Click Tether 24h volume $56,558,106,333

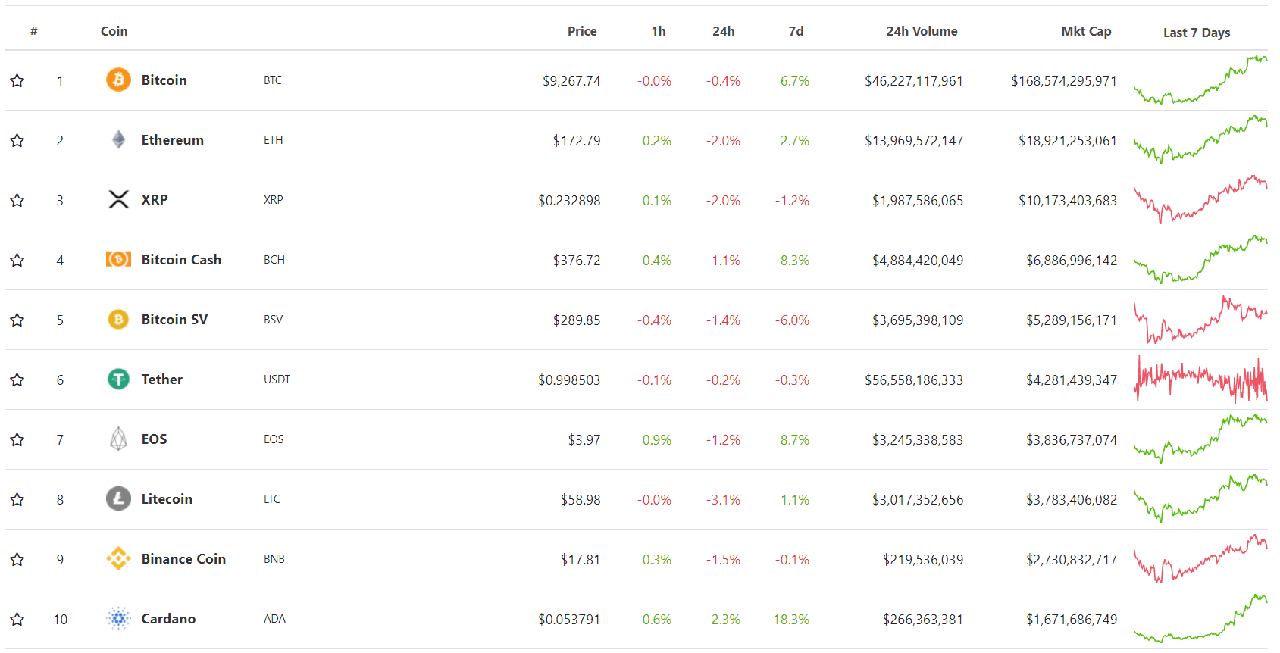coord(914,380)
